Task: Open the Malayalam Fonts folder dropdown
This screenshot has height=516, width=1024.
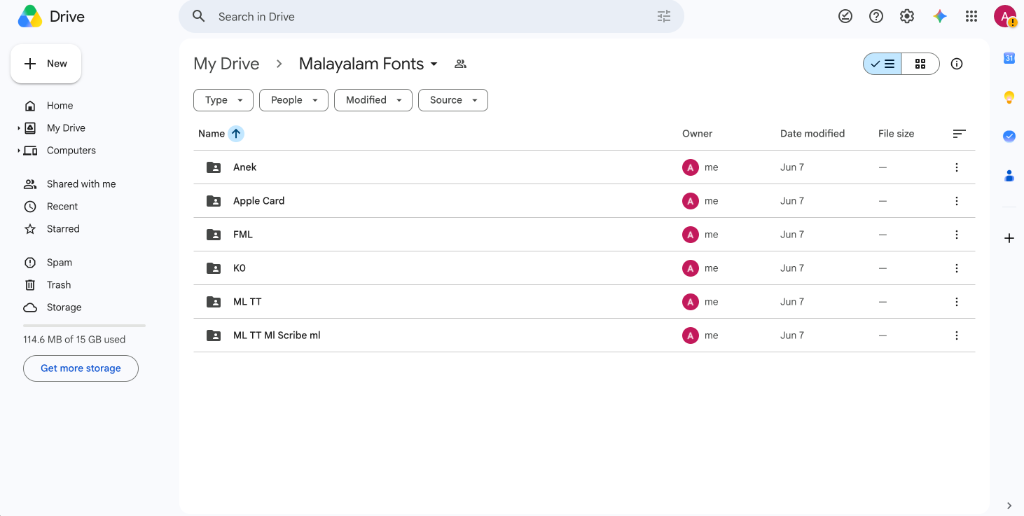Action: pyautogui.click(x=370, y=64)
